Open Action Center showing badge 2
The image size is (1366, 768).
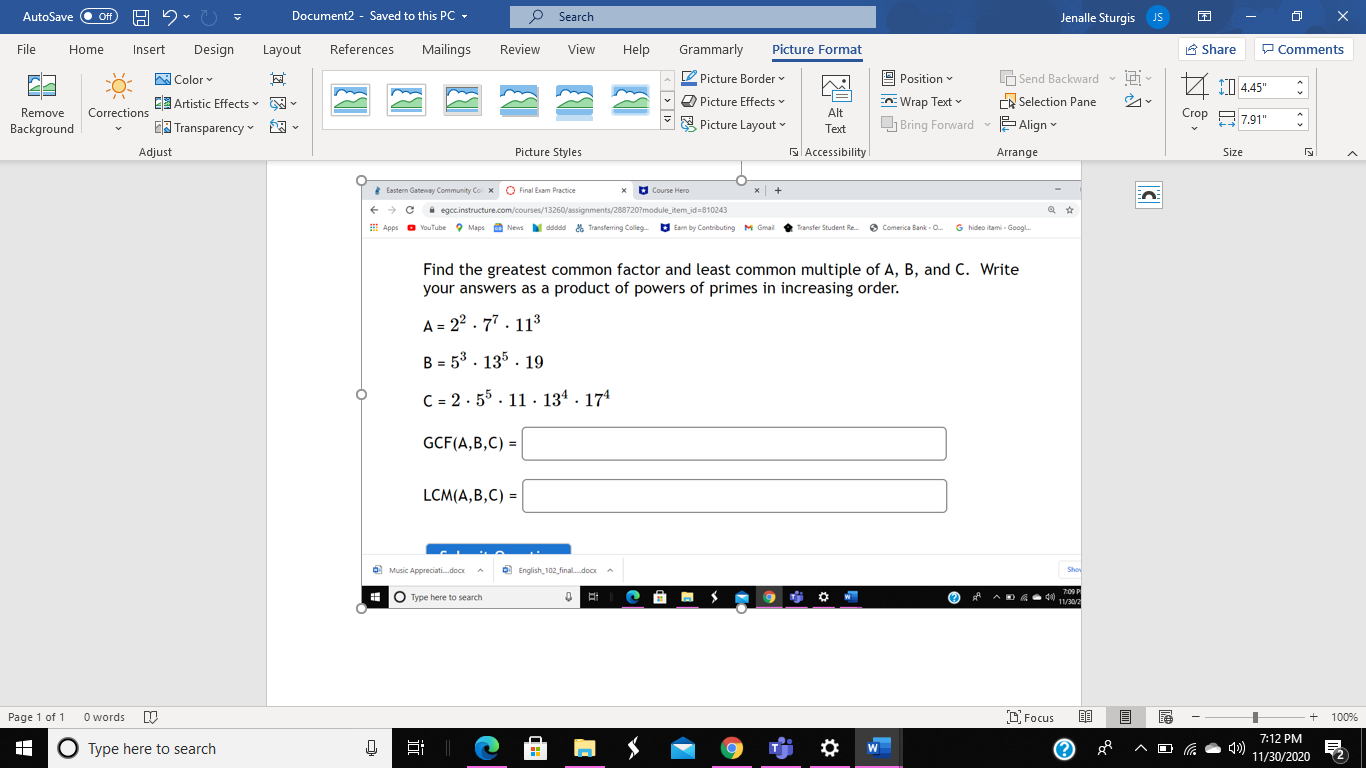pos(1333,748)
